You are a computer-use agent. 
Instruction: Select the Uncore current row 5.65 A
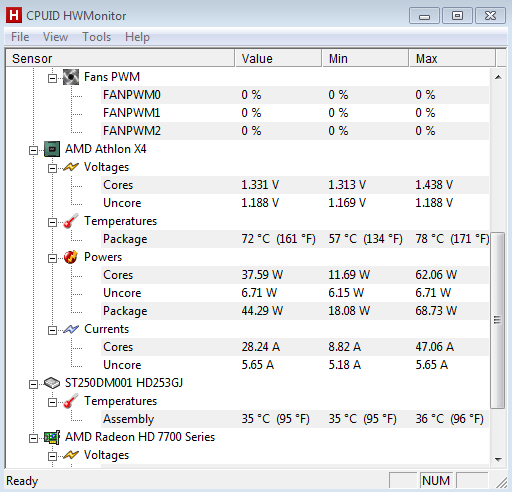pyautogui.click(x=295, y=365)
